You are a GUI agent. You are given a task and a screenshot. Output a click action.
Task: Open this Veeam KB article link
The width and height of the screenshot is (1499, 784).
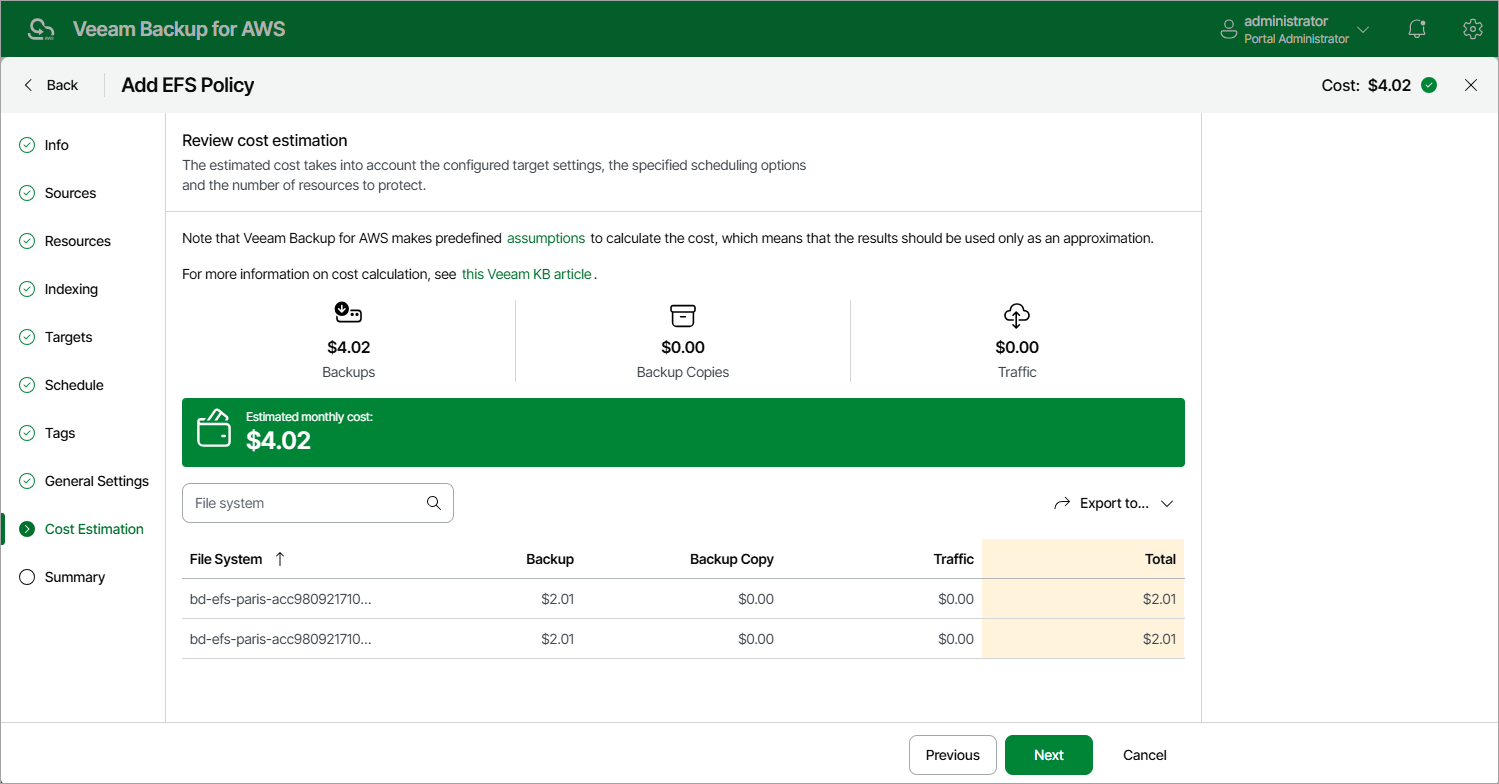pyautogui.click(x=527, y=274)
